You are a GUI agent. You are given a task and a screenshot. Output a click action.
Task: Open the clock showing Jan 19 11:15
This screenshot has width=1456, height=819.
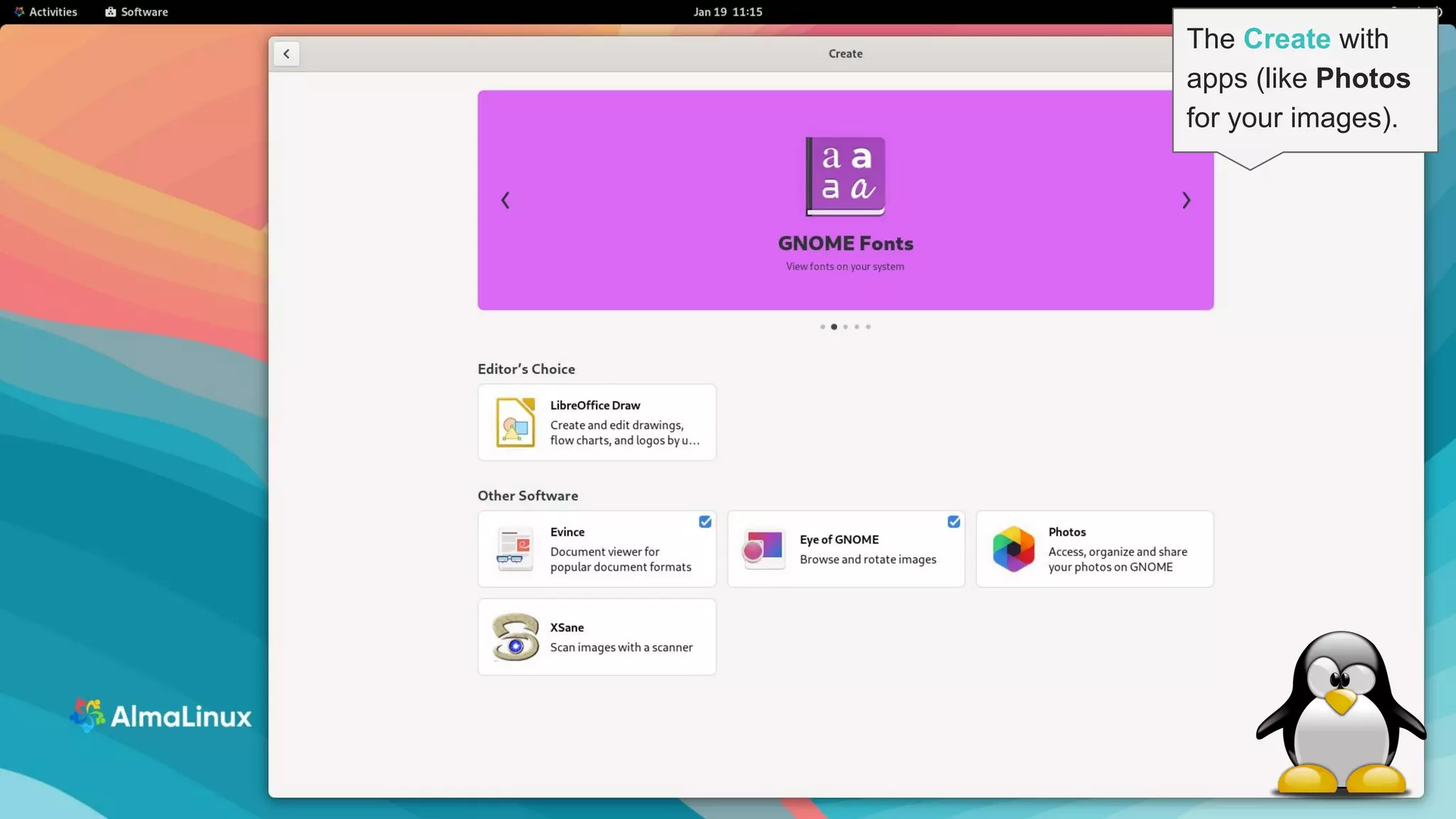point(727,12)
